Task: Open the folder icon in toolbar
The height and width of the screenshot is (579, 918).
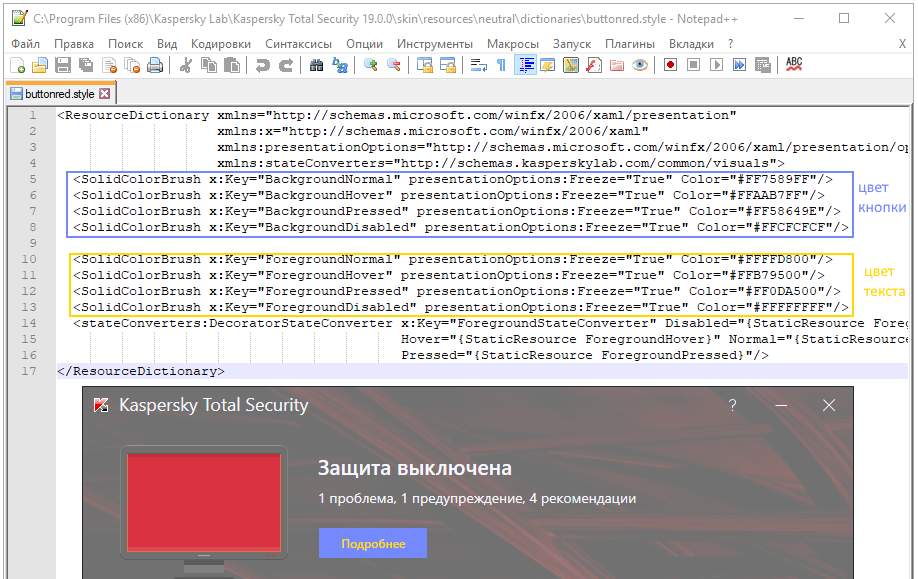Action: tap(40, 66)
